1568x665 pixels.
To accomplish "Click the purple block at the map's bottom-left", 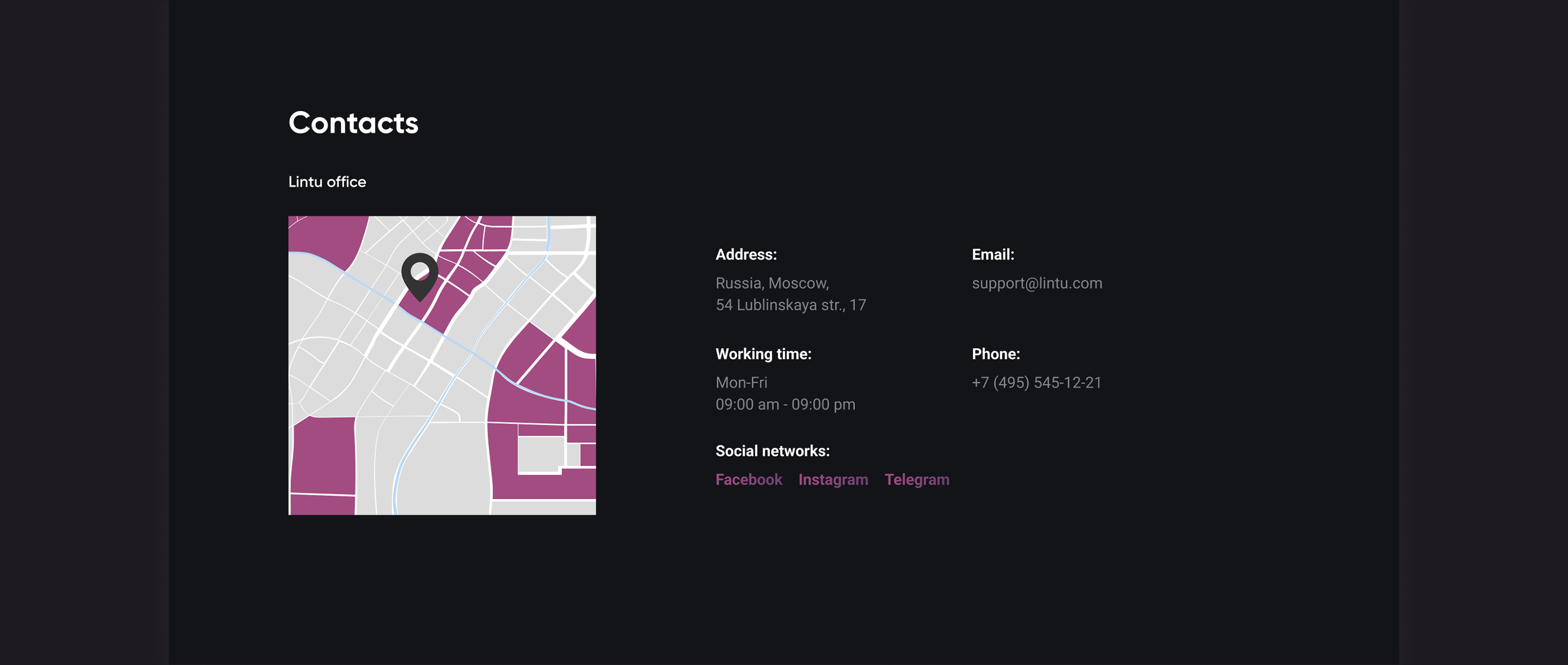I will (324, 456).
